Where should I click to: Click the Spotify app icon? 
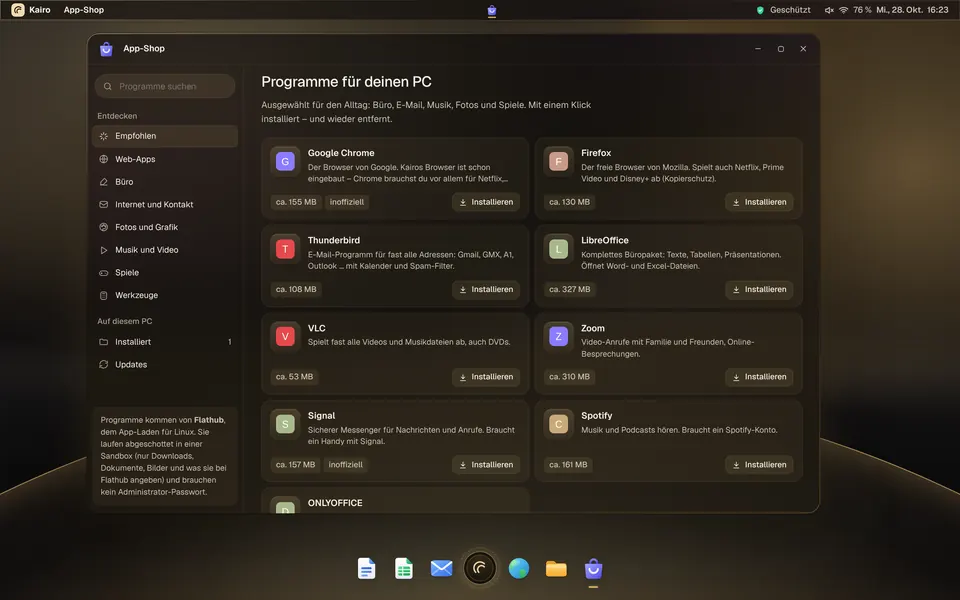point(558,424)
